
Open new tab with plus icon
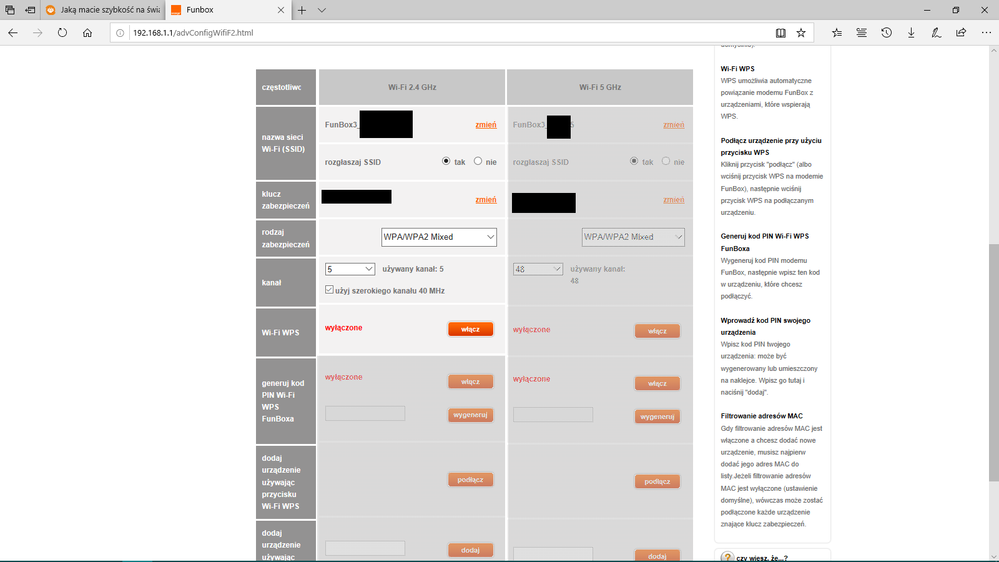click(302, 10)
